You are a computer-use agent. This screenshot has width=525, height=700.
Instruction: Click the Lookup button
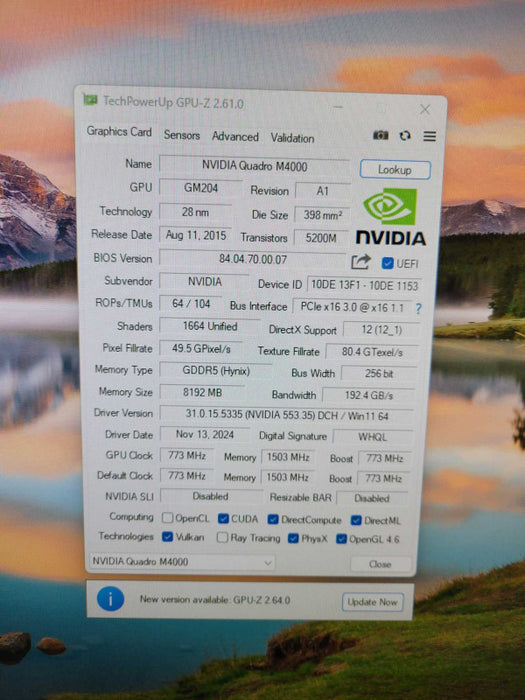[x=395, y=170]
